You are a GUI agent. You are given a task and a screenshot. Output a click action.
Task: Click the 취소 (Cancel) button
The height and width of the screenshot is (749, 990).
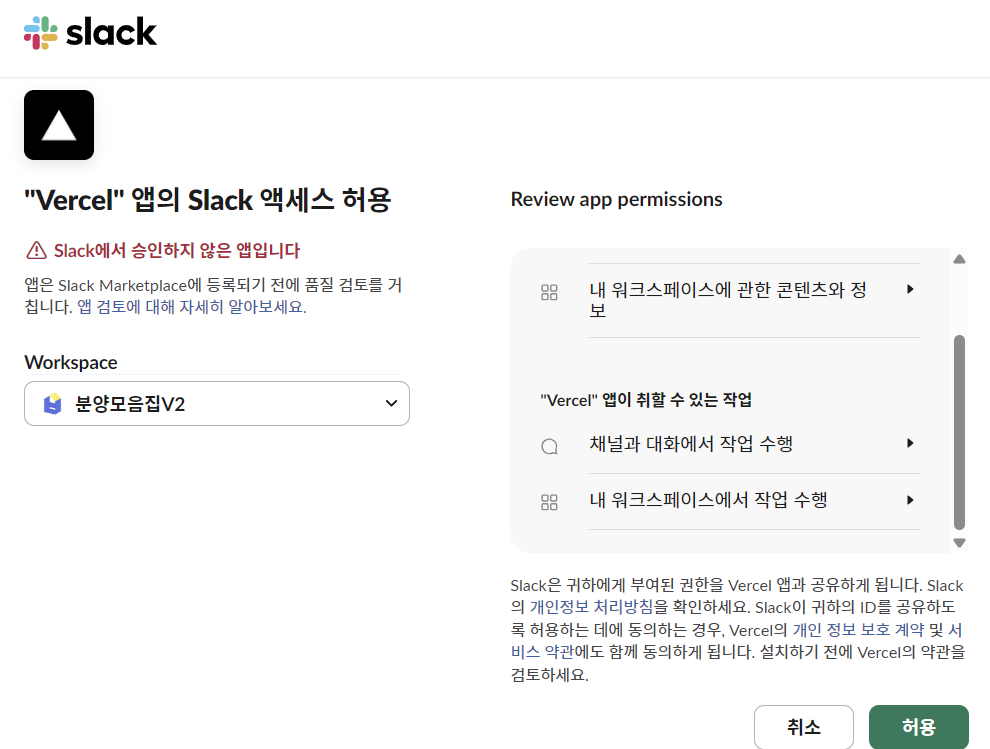pos(804,727)
